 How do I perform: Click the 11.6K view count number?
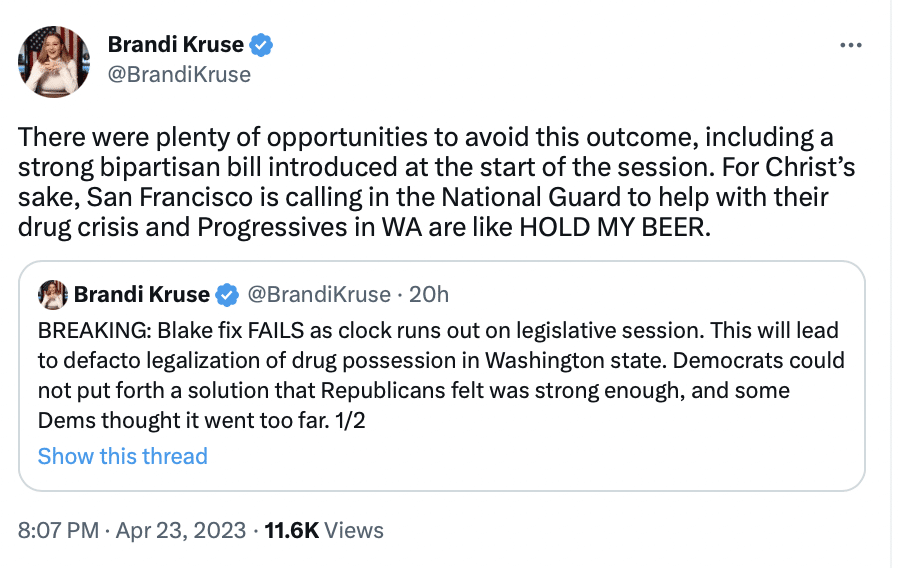point(292,530)
